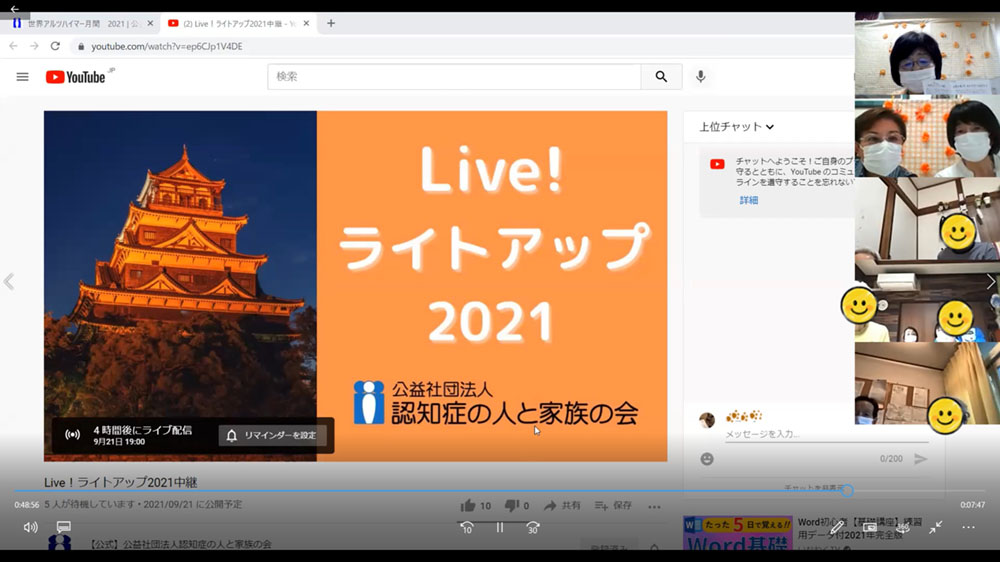The height and width of the screenshot is (562, 1000).
Task: Select the bottom participant tile with yellow curtain
Action: pyautogui.click(x=927, y=383)
